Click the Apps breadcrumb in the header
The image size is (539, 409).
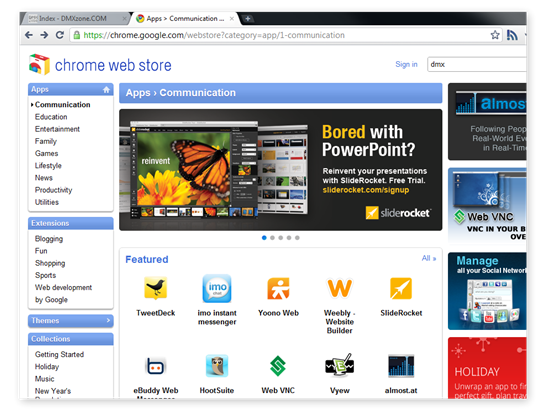click(x=138, y=93)
